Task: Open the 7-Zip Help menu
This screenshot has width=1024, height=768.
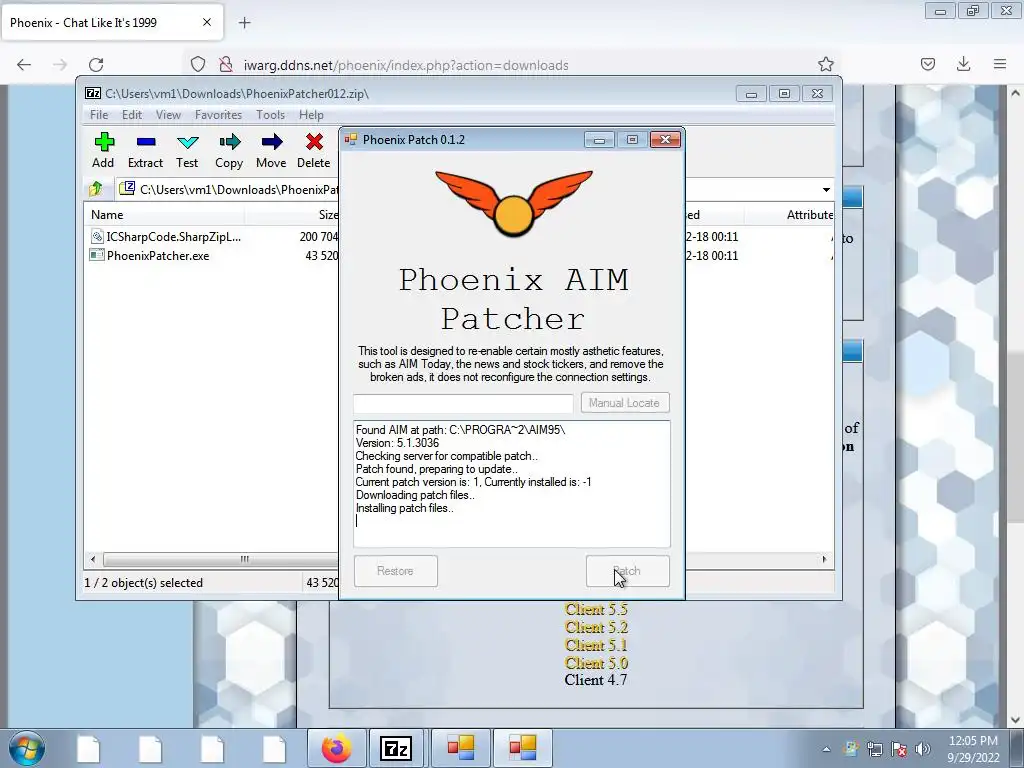Action: click(x=312, y=115)
